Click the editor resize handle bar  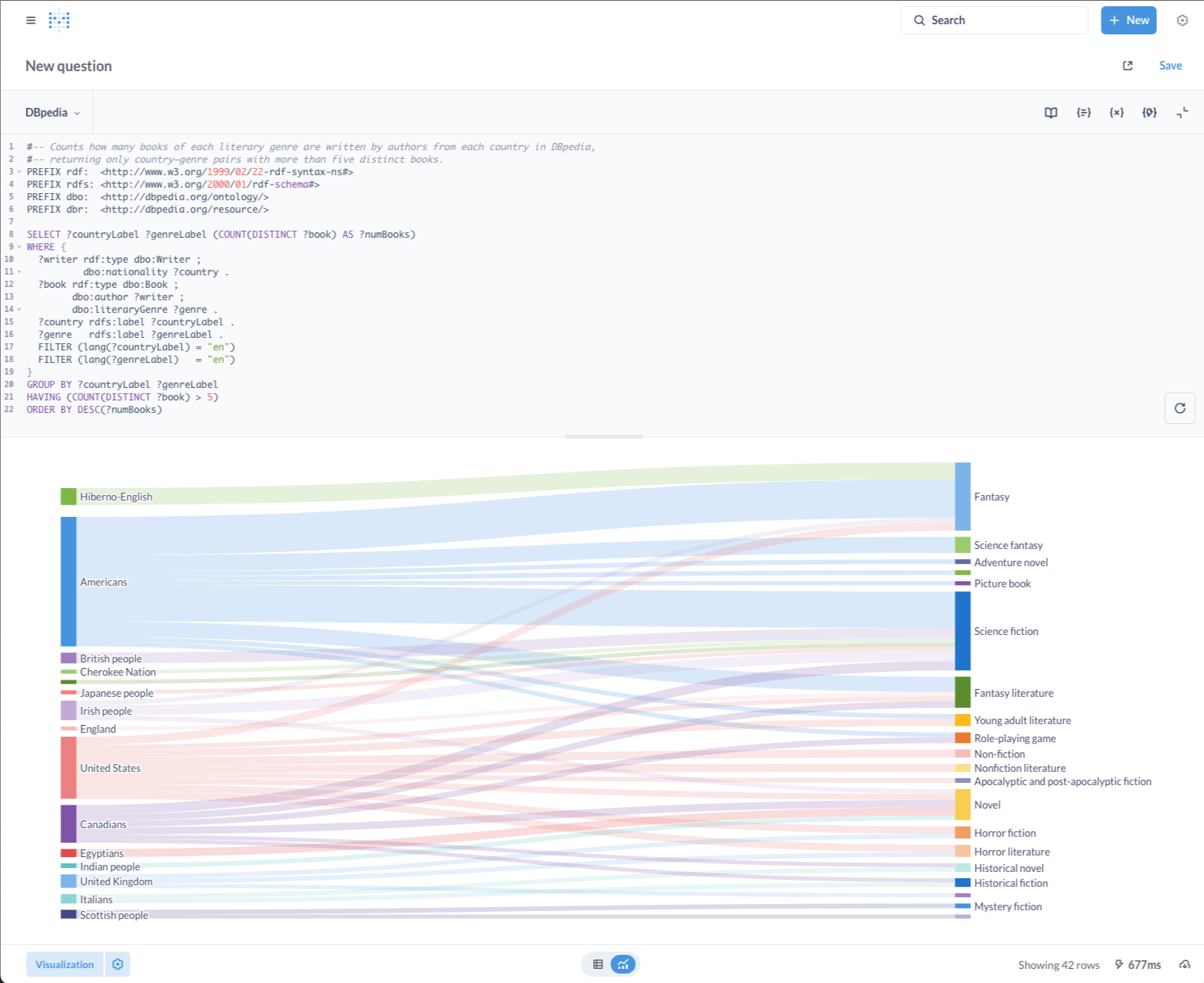point(604,436)
